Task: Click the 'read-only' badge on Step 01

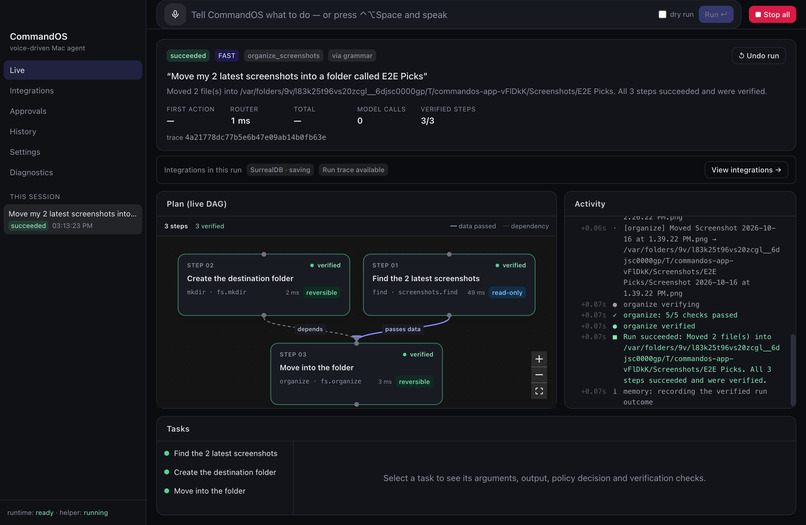Action: [507, 293]
